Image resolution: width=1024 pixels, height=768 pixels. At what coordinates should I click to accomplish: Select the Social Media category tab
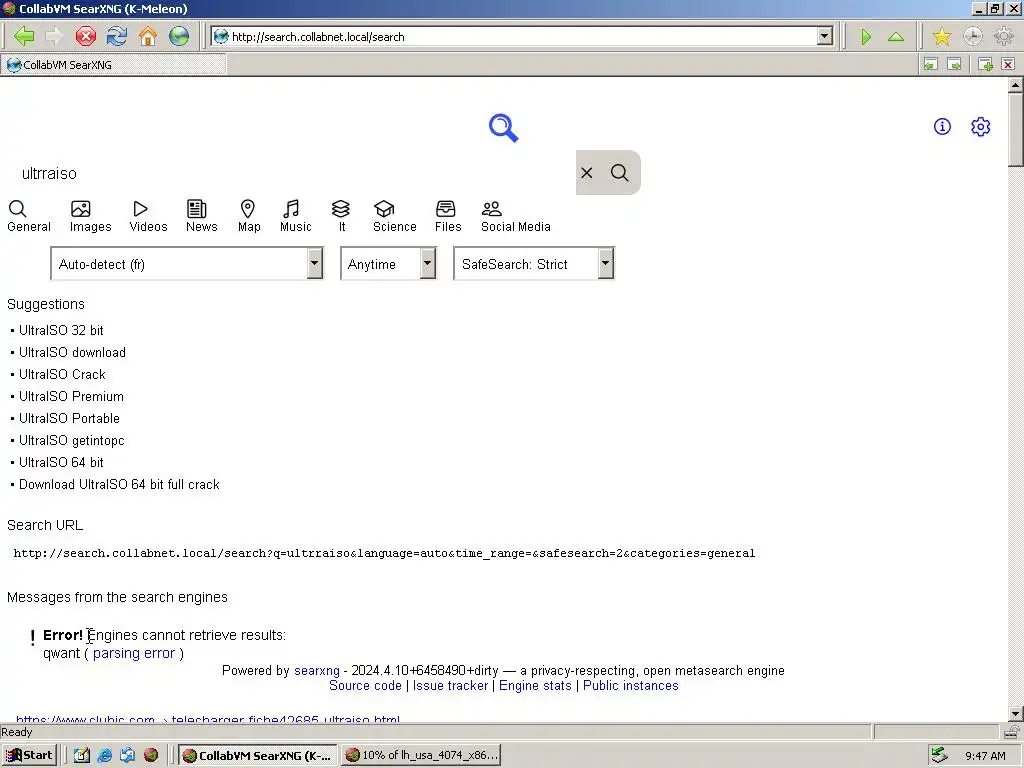[x=515, y=216]
